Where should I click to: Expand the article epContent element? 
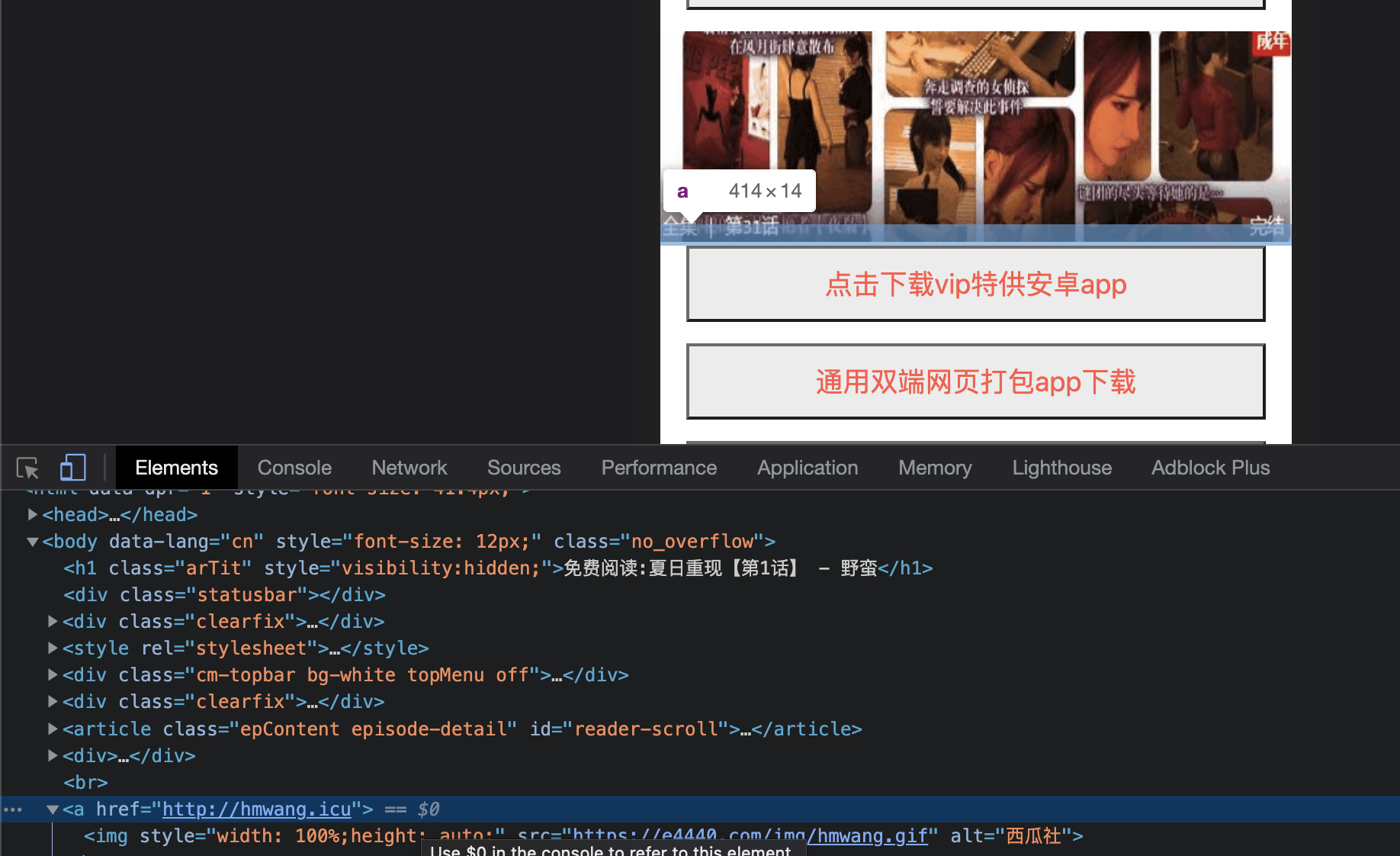(x=52, y=729)
